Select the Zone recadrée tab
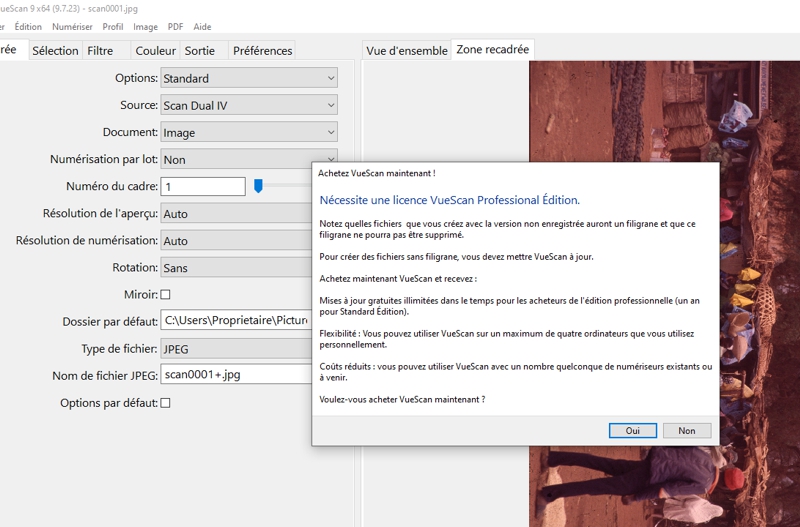The width and height of the screenshot is (800, 527). [492, 49]
